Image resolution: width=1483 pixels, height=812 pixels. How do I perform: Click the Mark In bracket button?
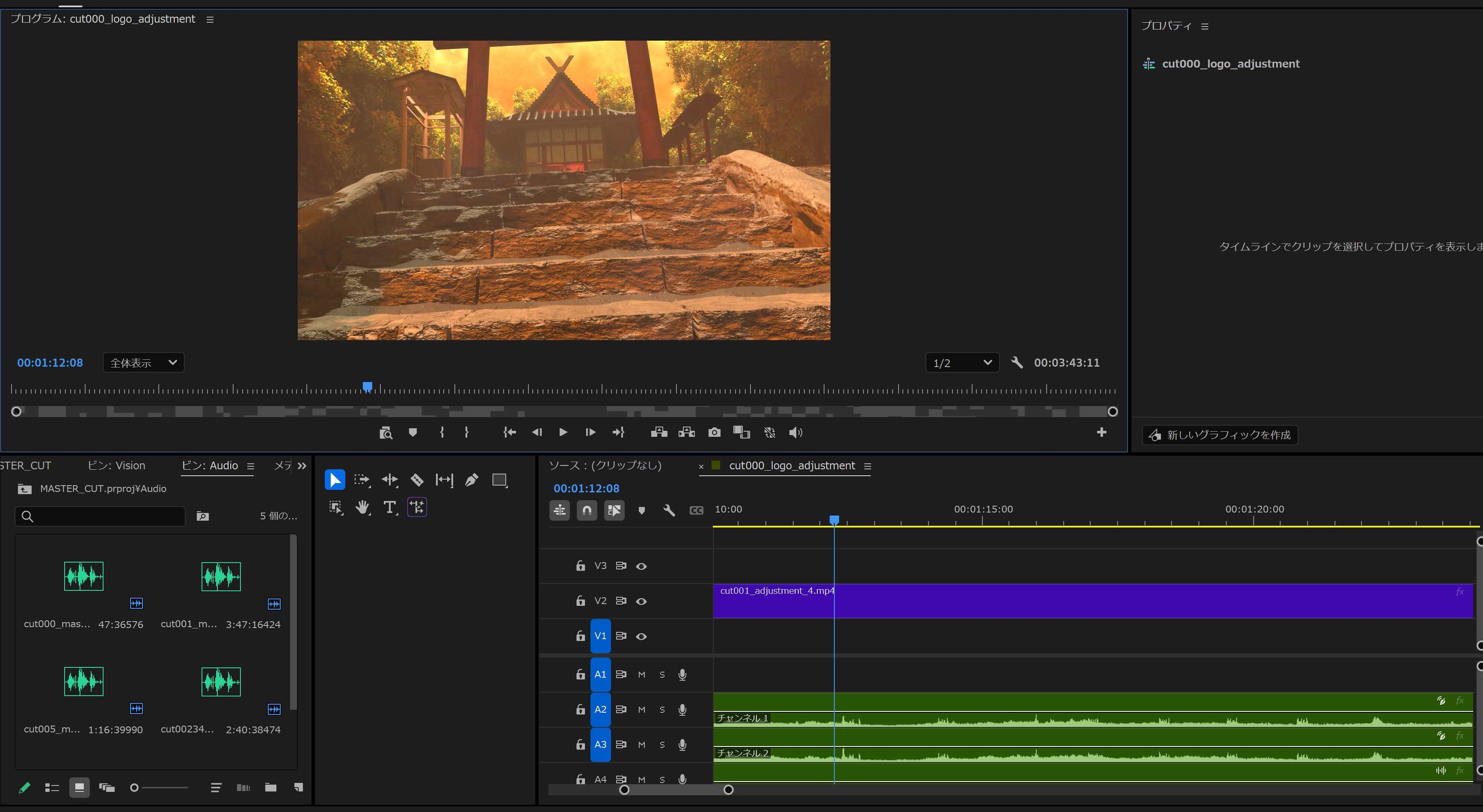coord(442,432)
